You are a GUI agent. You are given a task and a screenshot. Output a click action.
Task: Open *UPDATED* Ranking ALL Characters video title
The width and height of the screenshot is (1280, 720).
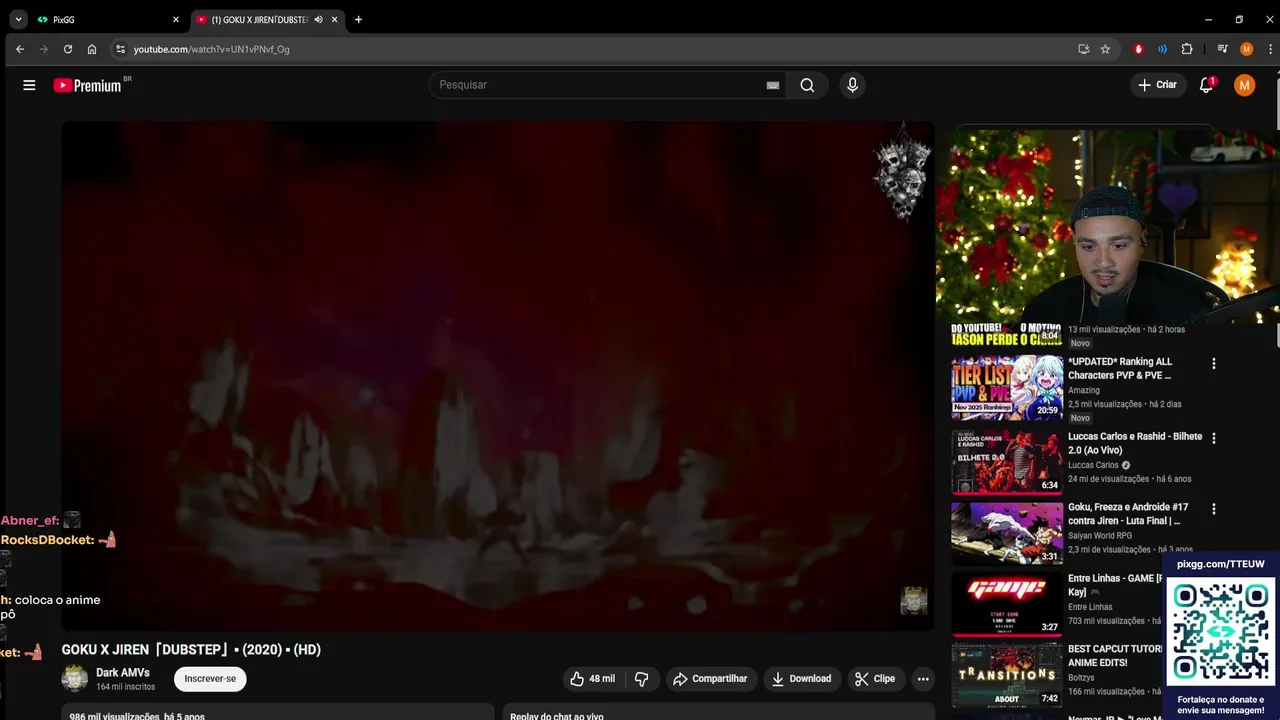point(1120,368)
